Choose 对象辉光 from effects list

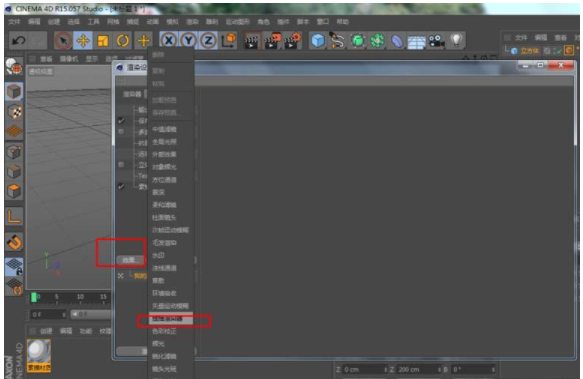pos(164,167)
